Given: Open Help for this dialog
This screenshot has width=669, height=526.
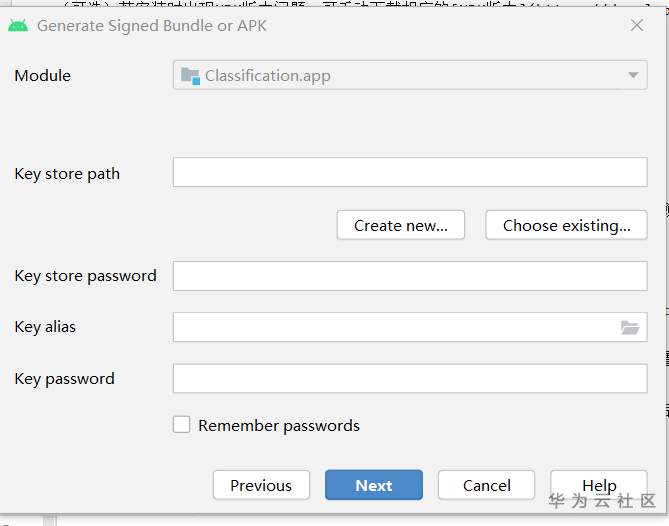Looking at the screenshot, I should 599,485.
